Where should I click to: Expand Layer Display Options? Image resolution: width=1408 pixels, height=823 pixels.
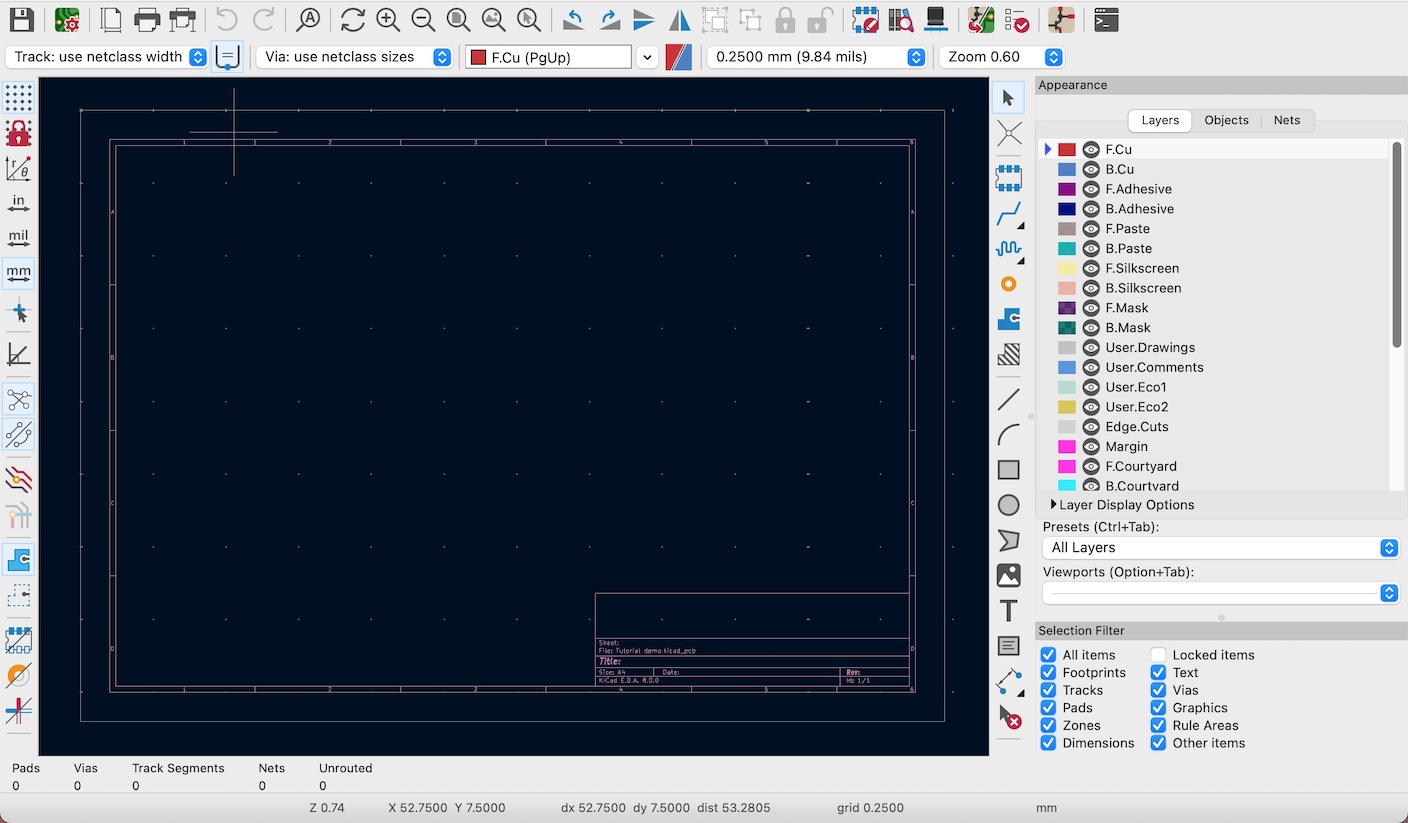1121,505
